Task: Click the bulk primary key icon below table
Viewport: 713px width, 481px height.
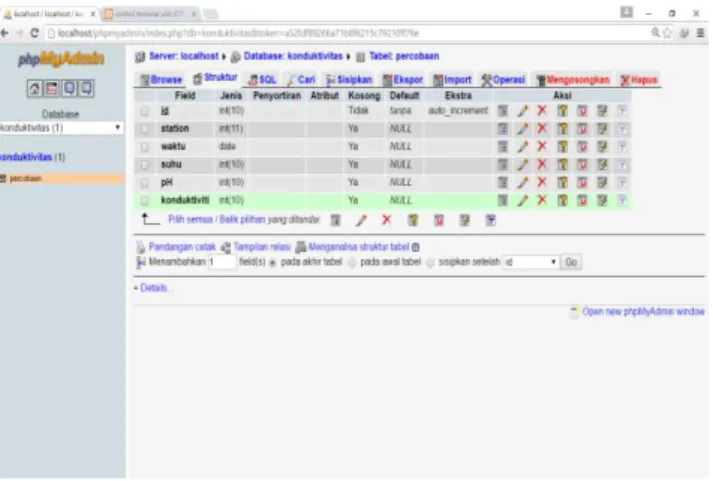Action: point(413,220)
